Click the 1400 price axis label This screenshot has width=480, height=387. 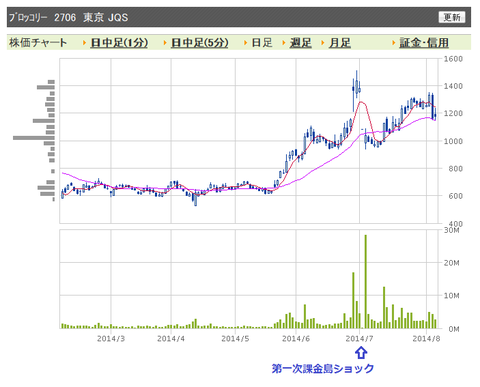453,86
